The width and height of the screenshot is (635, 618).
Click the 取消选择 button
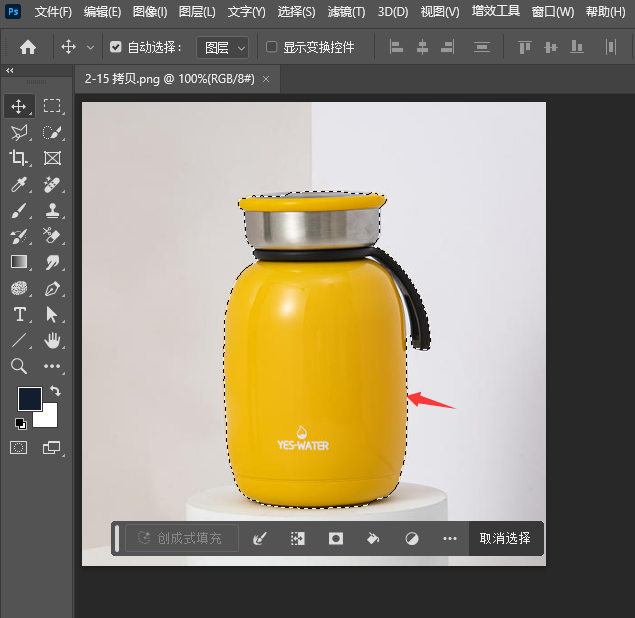point(505,538)
